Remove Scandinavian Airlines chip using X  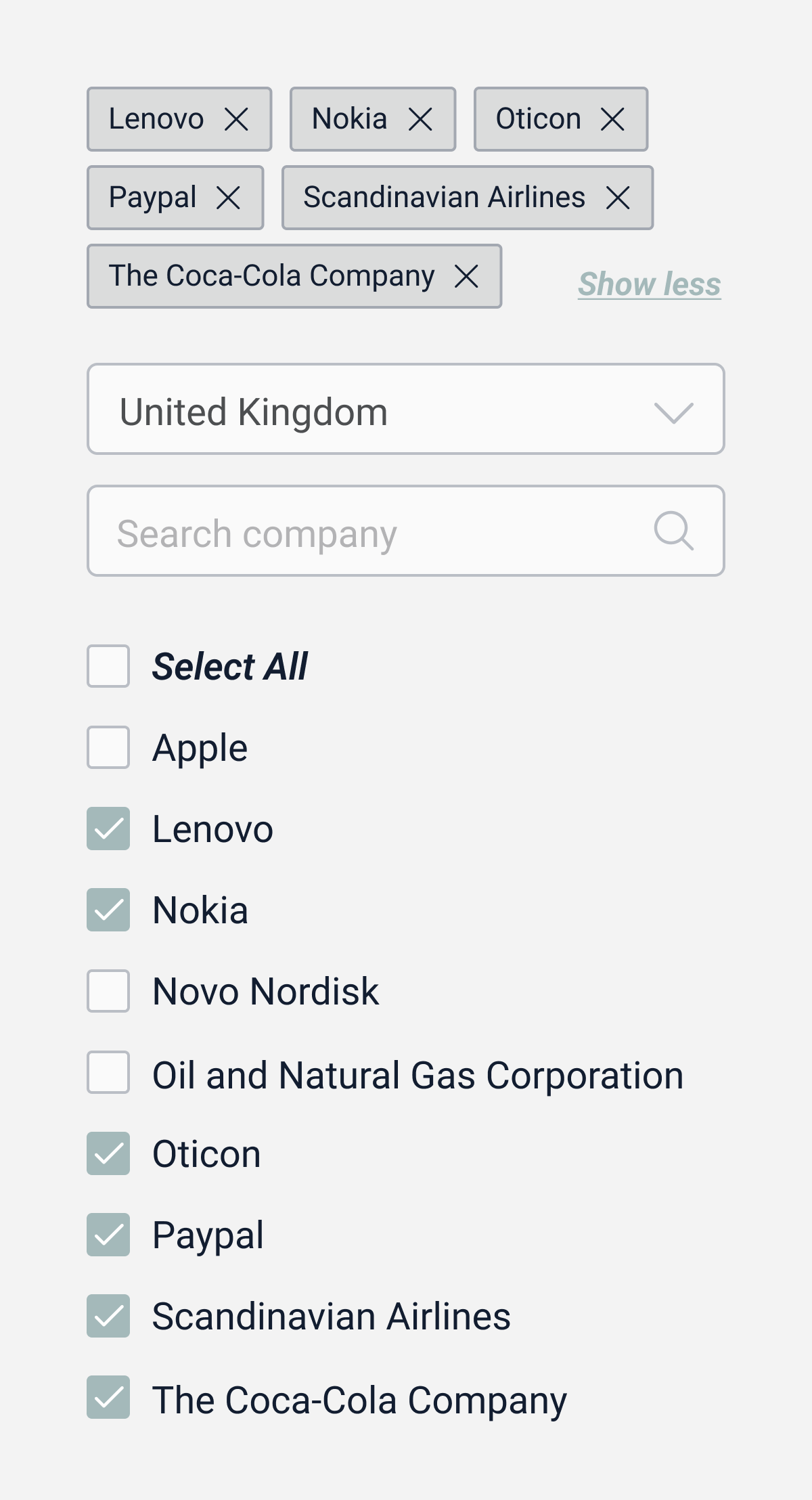click(x=618, y=198)
